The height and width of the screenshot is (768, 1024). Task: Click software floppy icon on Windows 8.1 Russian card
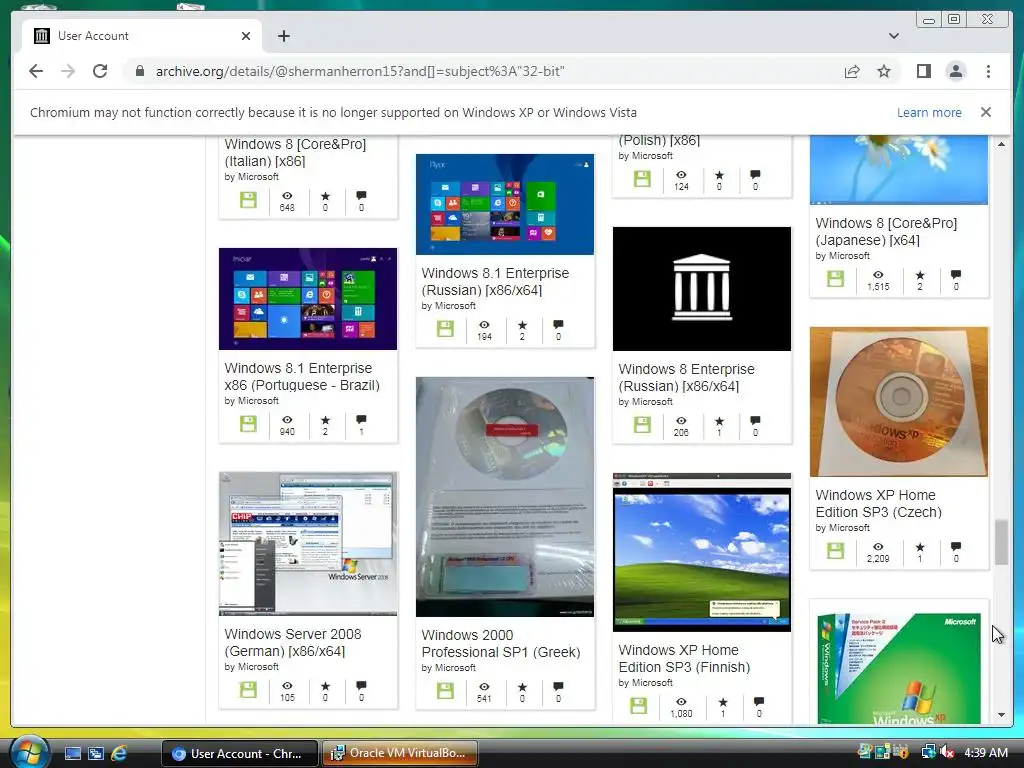tap(445, 328)
